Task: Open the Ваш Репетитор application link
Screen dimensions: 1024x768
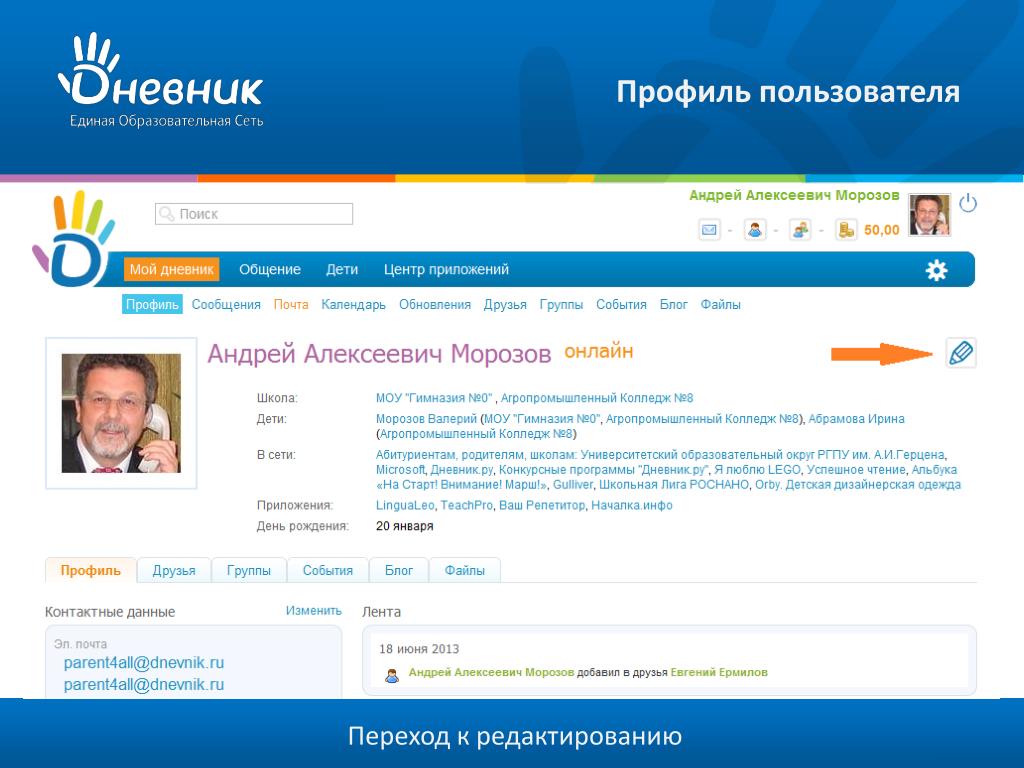Action: click(x=542, y=505)
